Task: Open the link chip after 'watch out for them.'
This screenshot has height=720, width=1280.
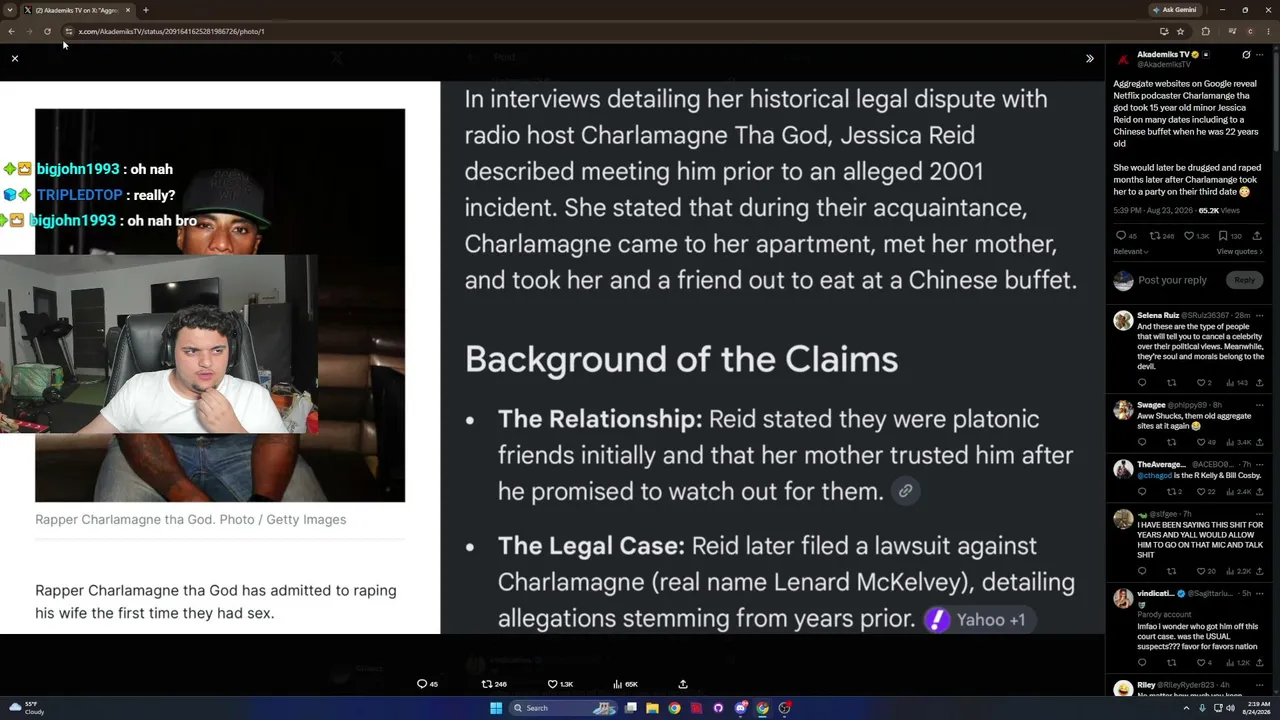Action: (905, 491)
